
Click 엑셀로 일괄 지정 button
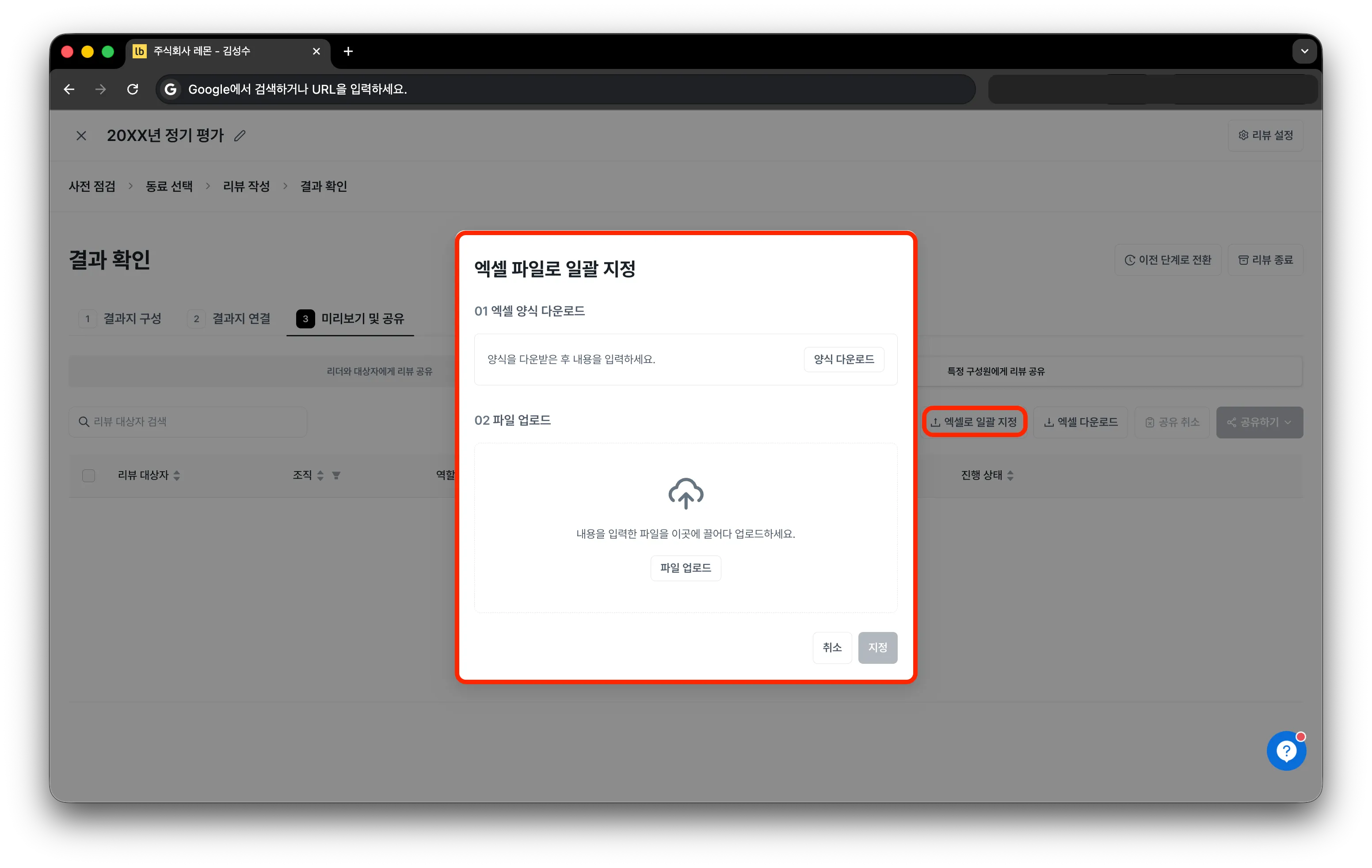(x=974, y=422)
